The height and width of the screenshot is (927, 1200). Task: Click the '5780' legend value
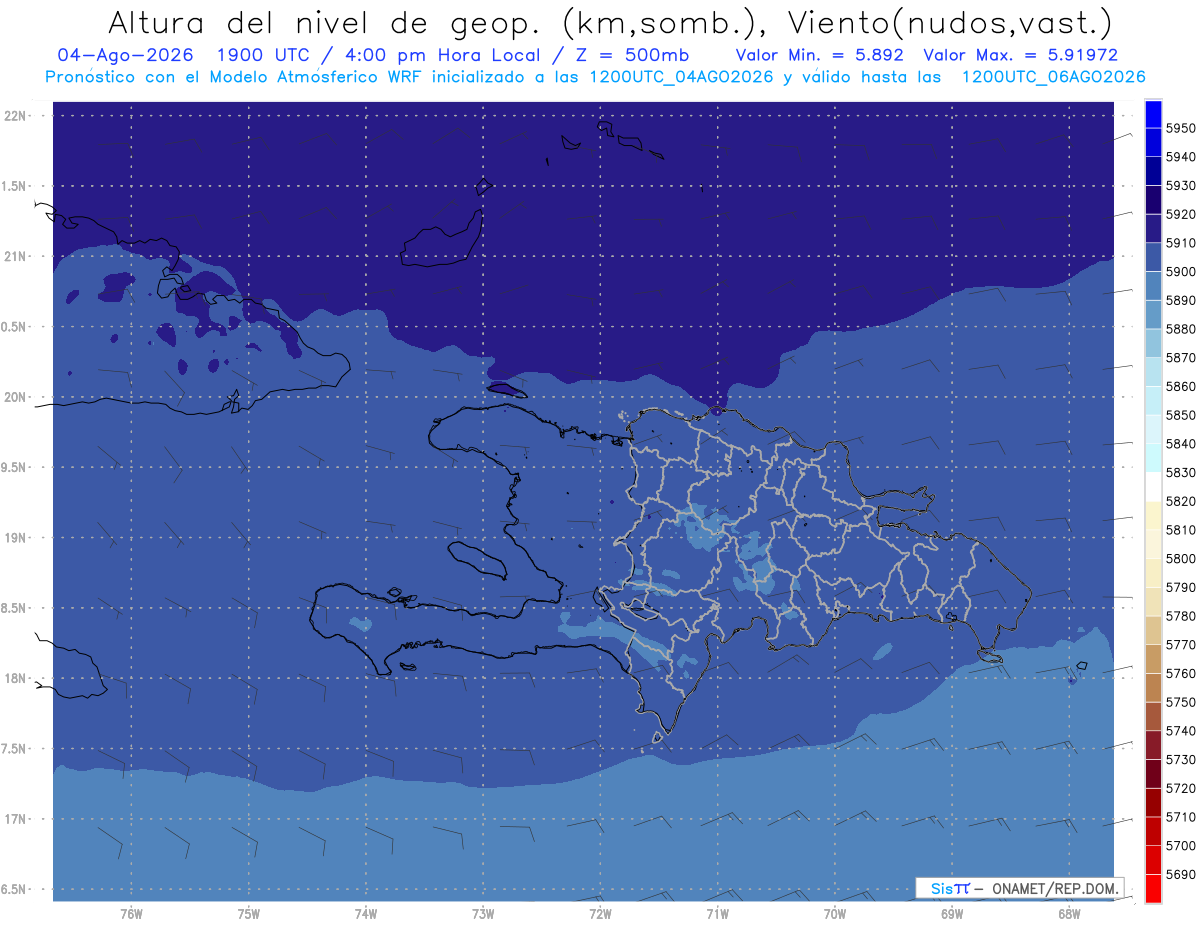point(1180,616)
